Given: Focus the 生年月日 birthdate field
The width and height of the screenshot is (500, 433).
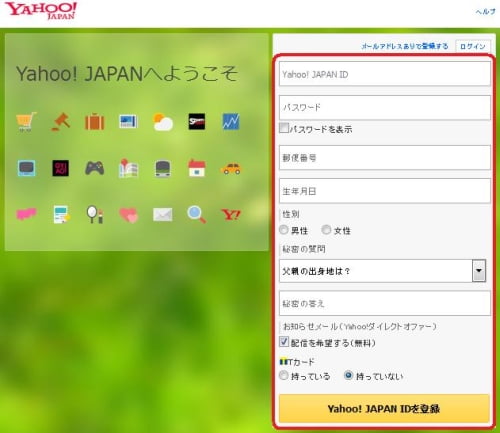Looking at the screenshot, I should [385, 191].
